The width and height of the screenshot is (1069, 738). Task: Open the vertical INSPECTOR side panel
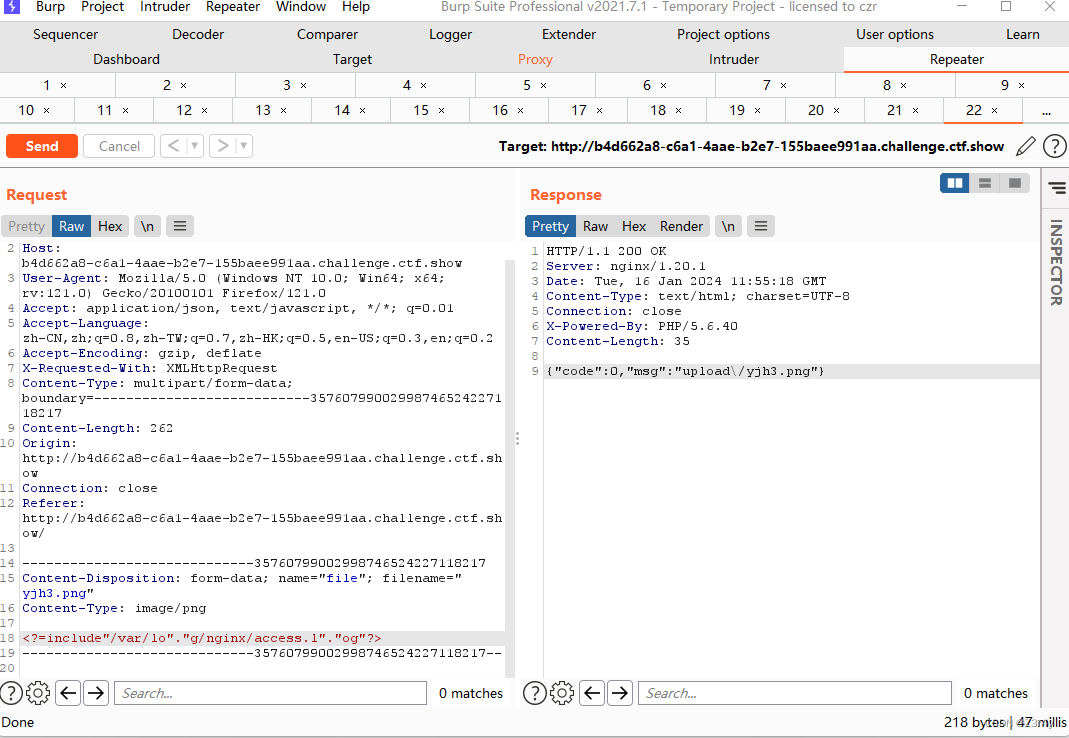click(x=1056, y=262)
